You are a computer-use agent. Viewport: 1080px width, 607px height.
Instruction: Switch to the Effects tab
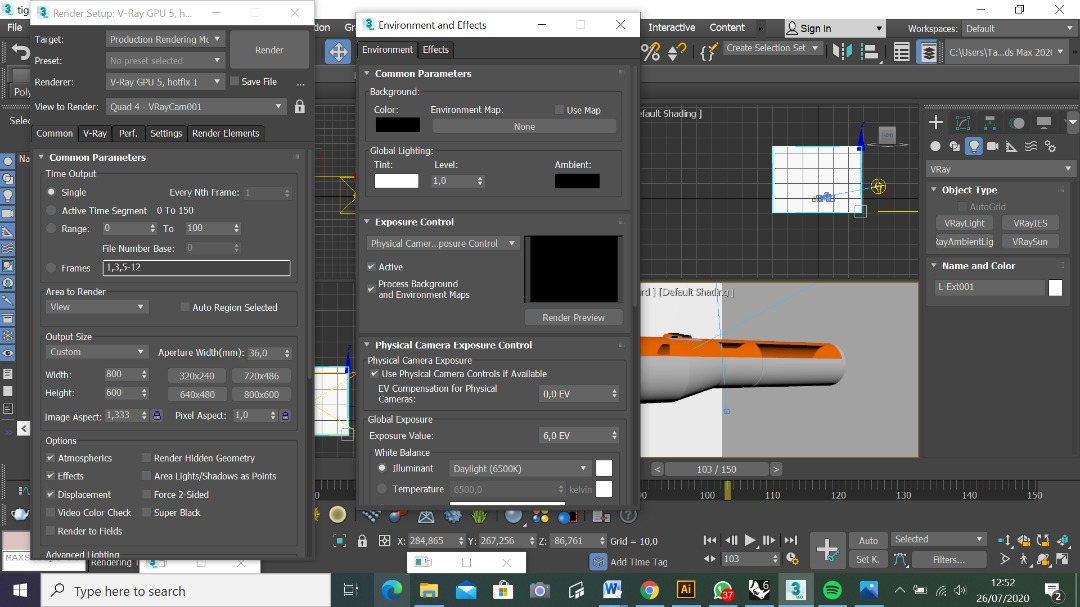(x=435, y=50)
